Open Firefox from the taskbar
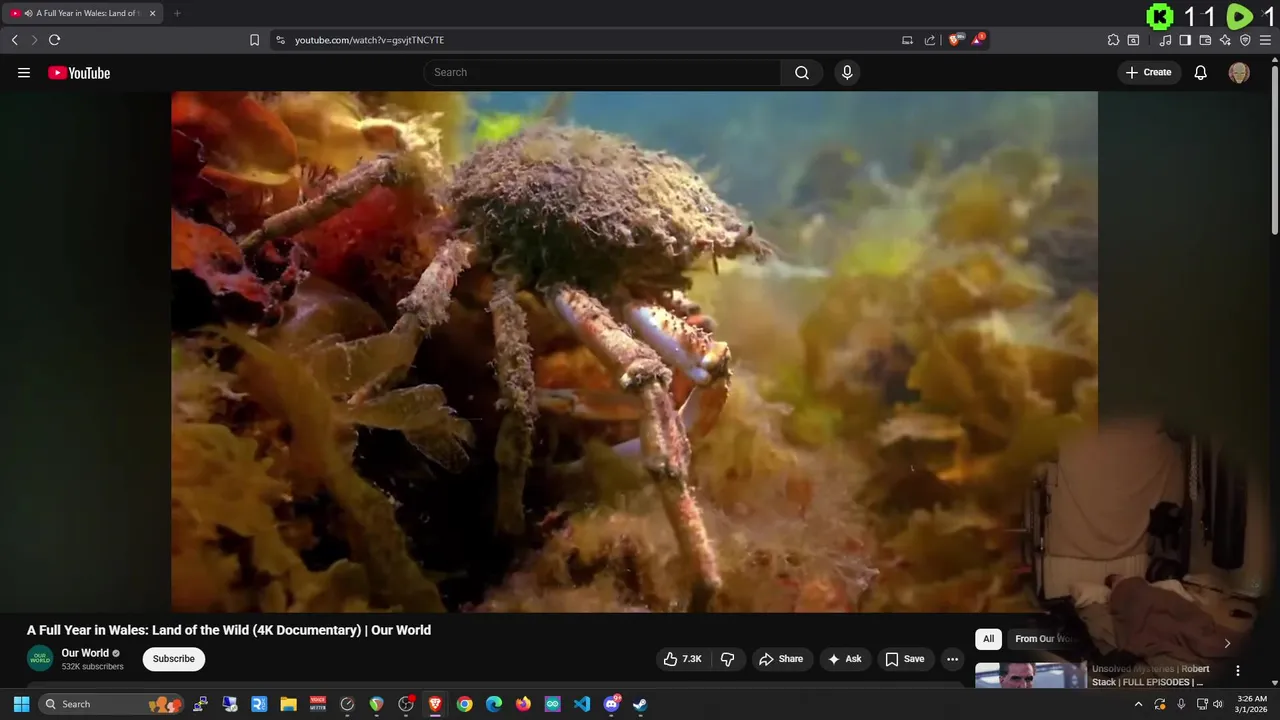Viewport: 1280px width, 720px height. 523,704
